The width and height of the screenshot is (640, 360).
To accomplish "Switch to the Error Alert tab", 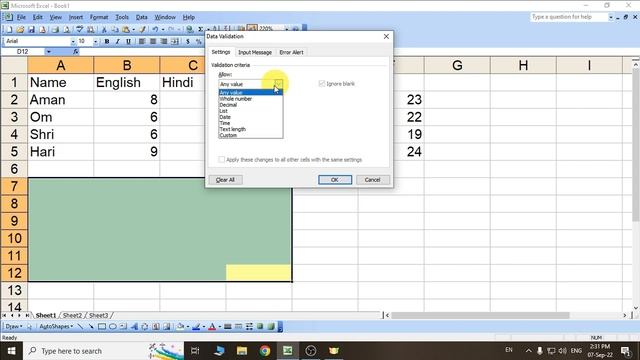I will pyautogui.click(x=291, y=52).
